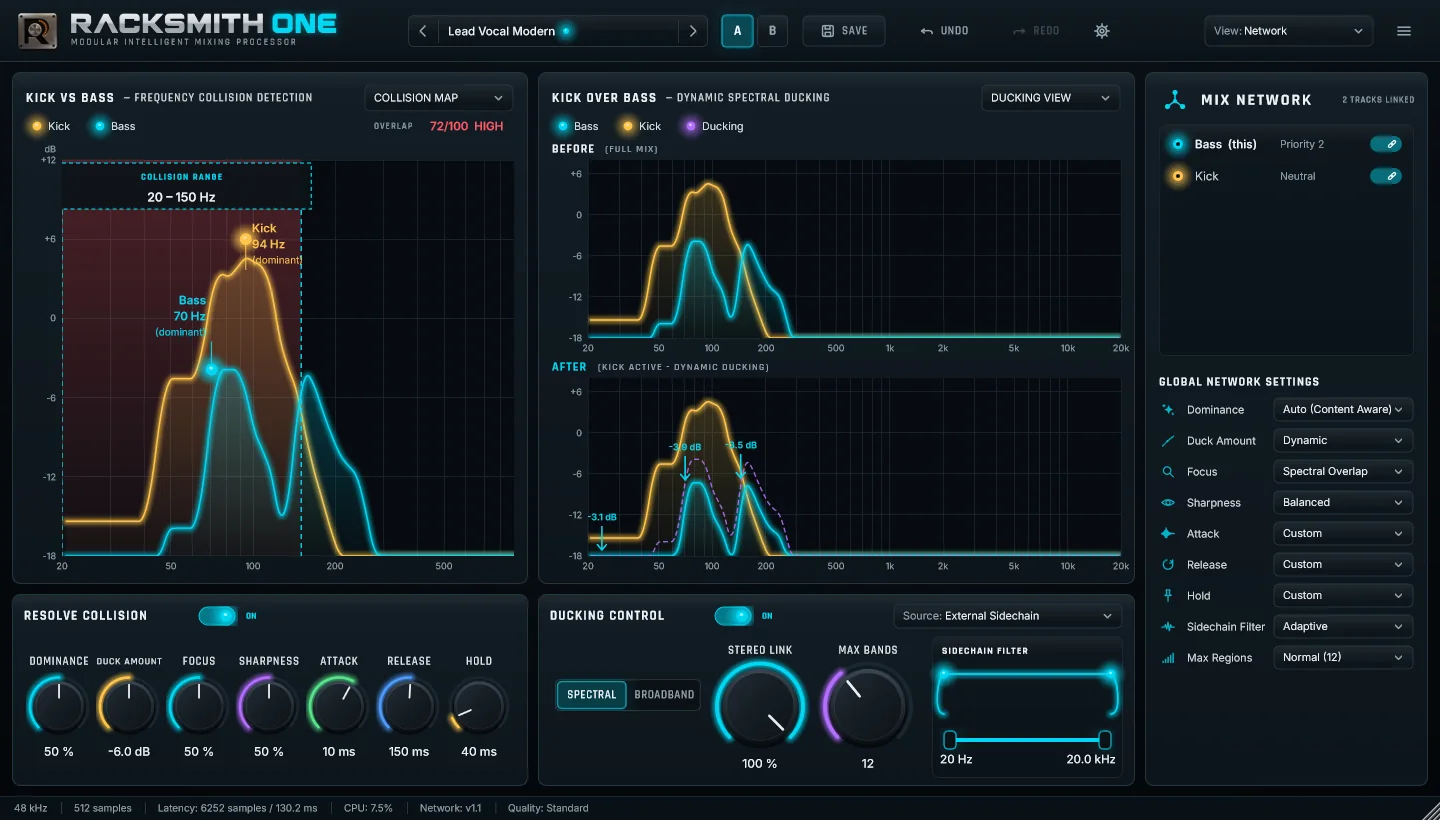Open the Max Regions Normal (12) dropdown
This screenshot has height=820, width=1440.
tap(1343, 657)
